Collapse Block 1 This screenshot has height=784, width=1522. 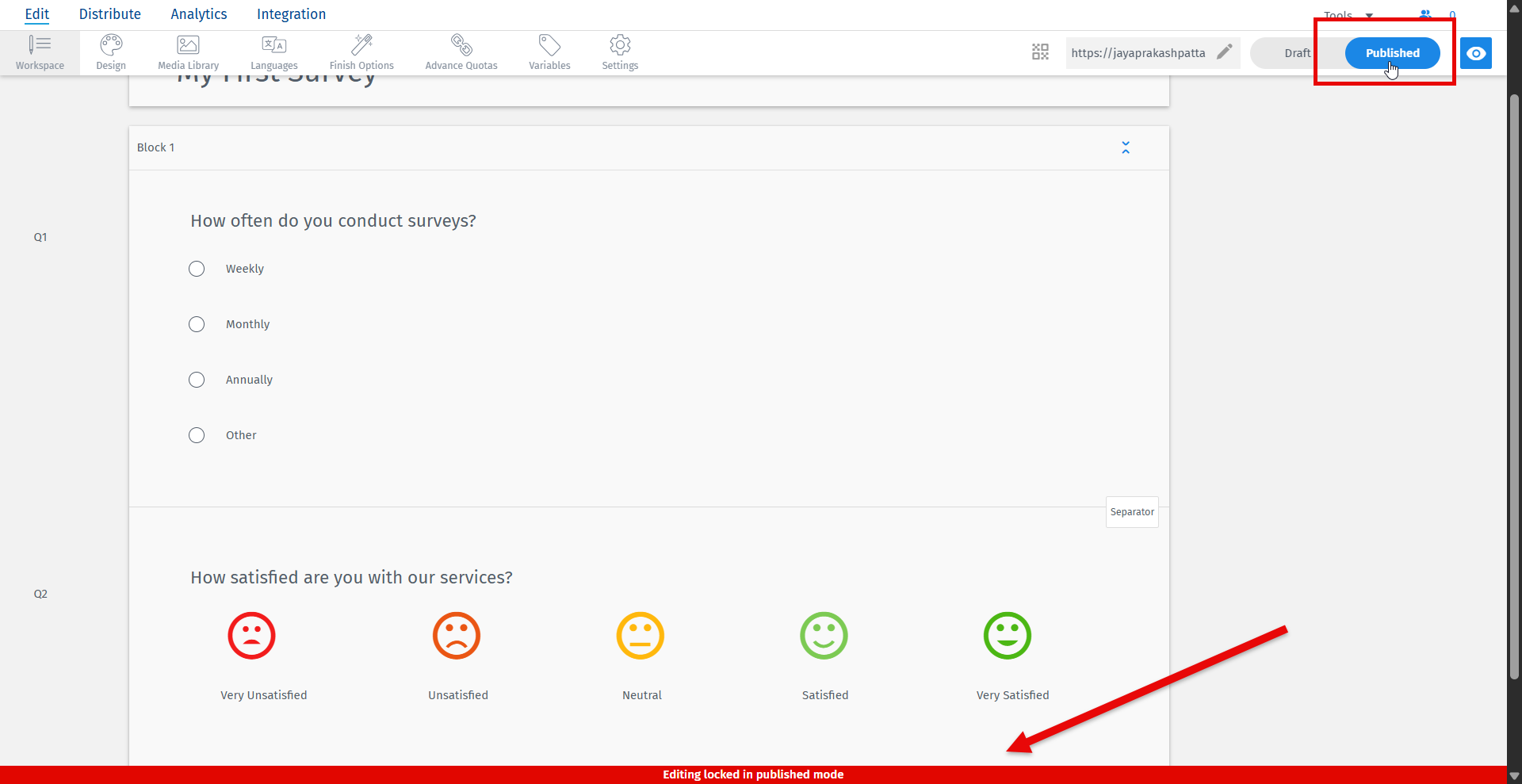pos(1125,147)
